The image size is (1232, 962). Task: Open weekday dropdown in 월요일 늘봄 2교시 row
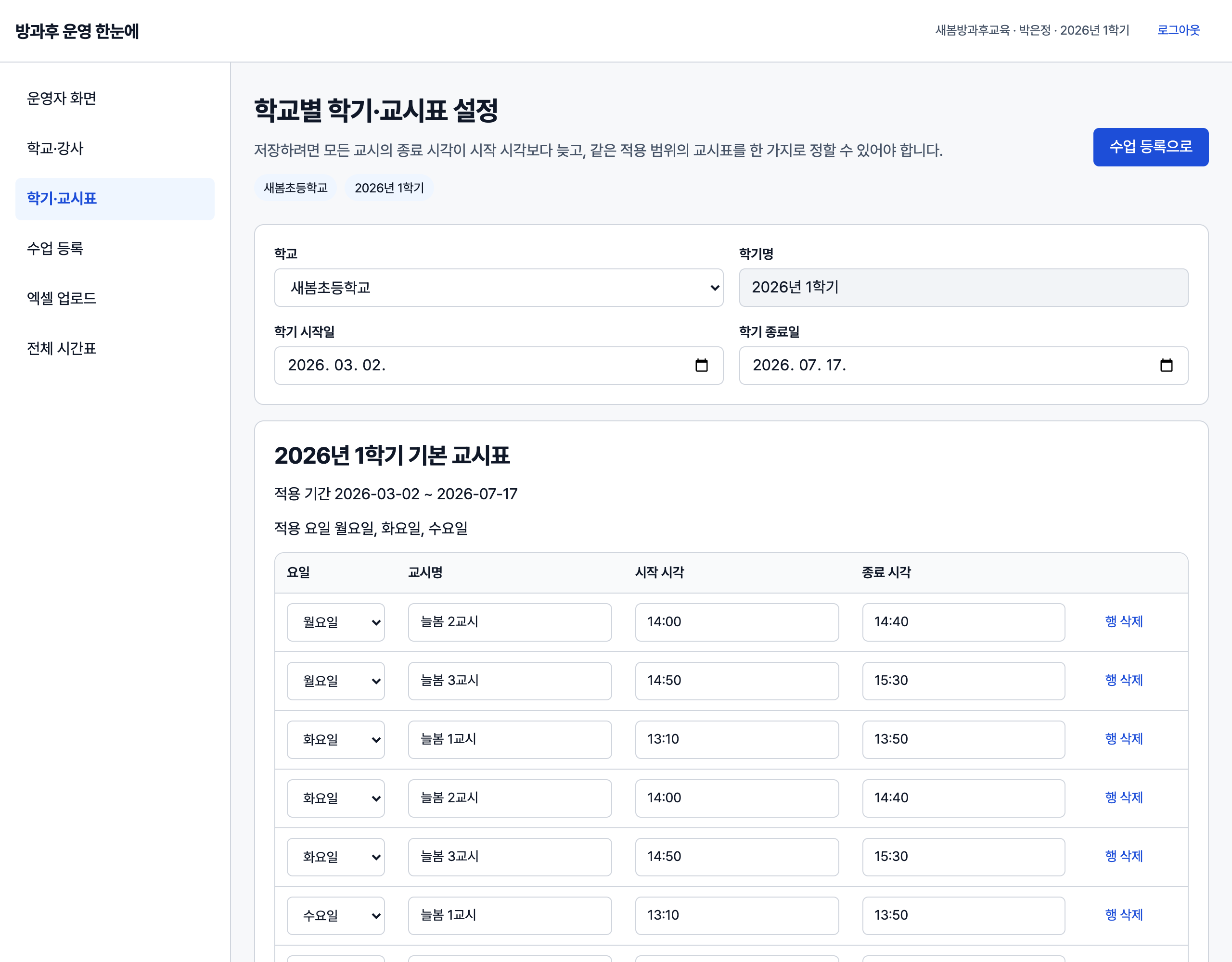(x=335, y=622)
